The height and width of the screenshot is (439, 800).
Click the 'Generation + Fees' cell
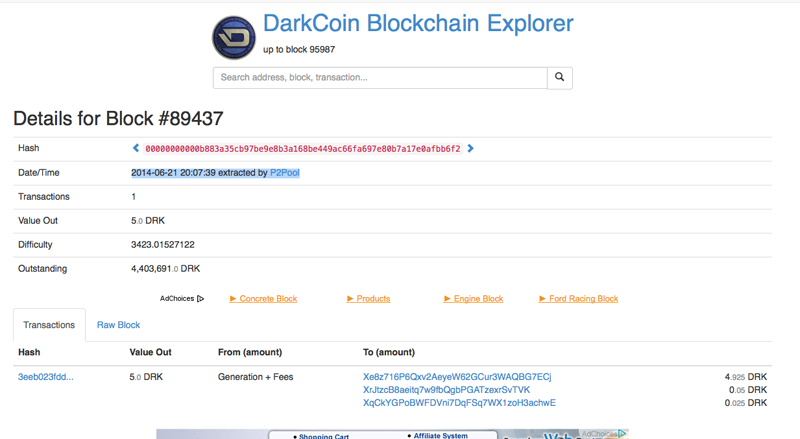pyautogui.click(x=256, y=377)
